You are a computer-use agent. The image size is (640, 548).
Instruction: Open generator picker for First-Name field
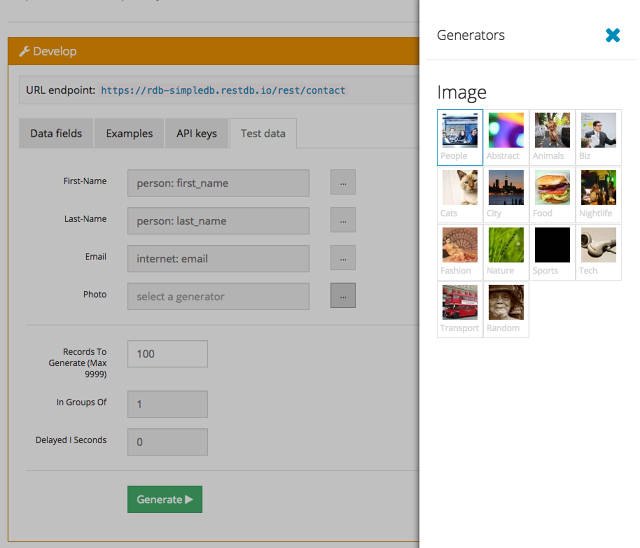(343, 182)
